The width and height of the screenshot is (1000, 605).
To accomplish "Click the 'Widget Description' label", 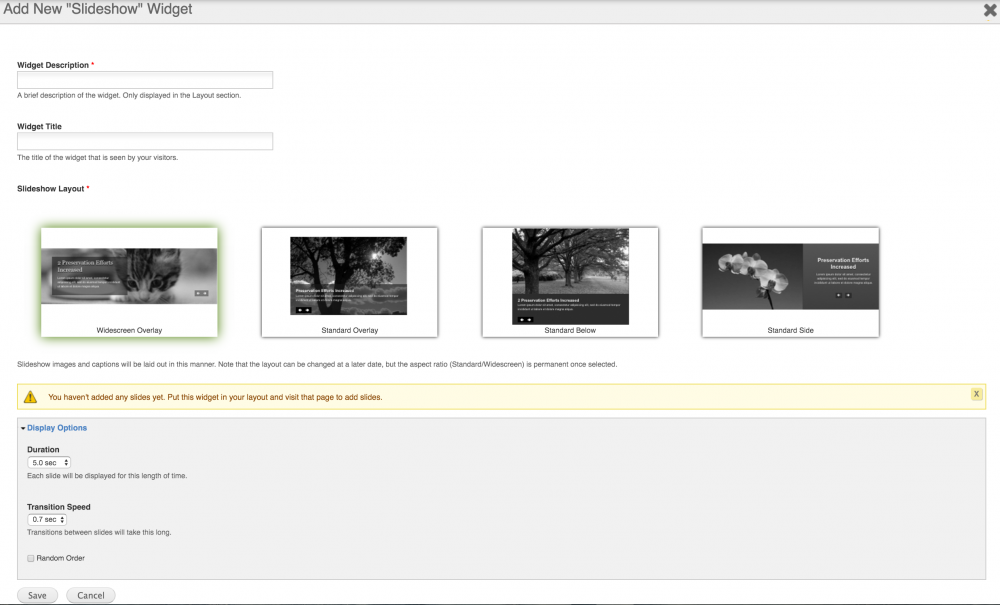I will pos(53,65).
